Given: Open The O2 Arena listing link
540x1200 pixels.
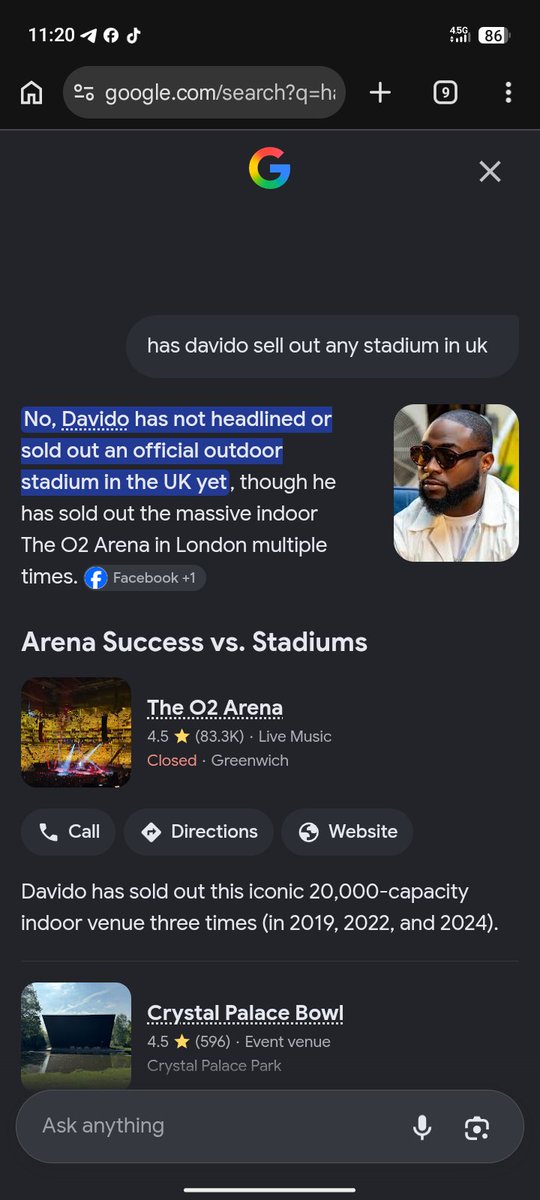Looking at the screenshot, I should point(215,708).
